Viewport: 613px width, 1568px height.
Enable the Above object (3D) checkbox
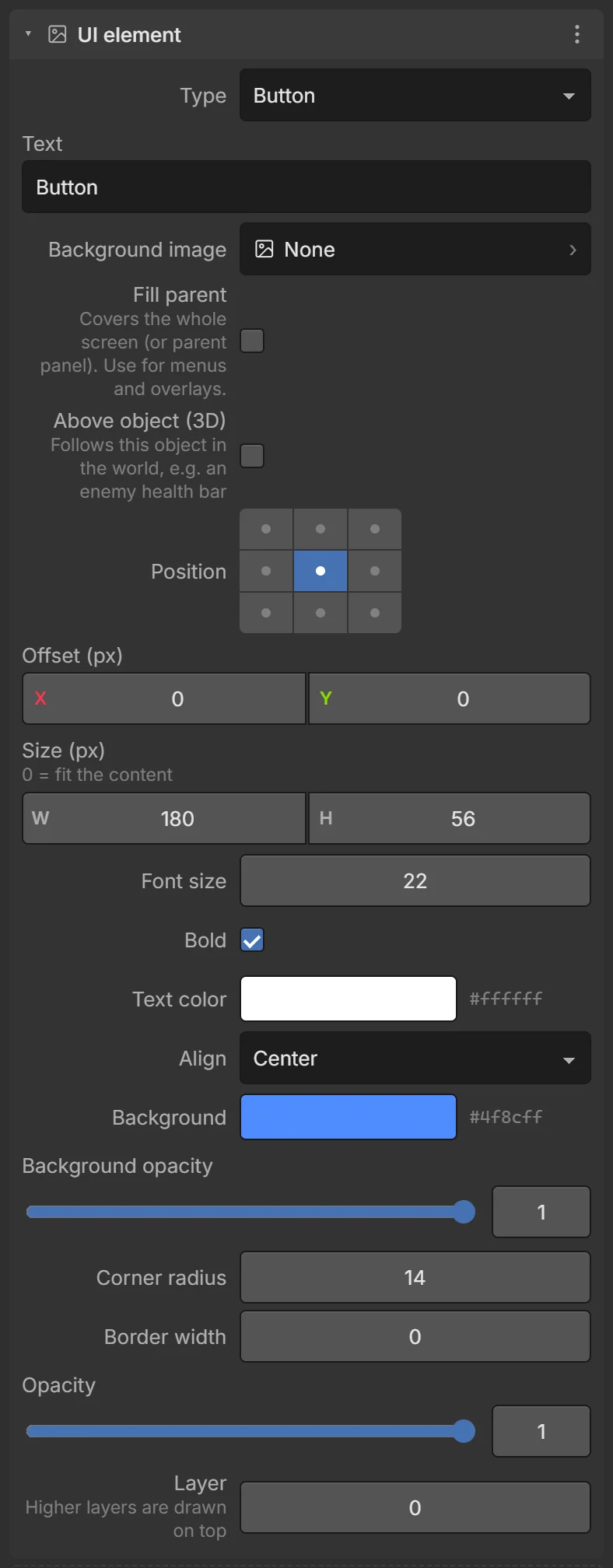(x=252, y=456)
